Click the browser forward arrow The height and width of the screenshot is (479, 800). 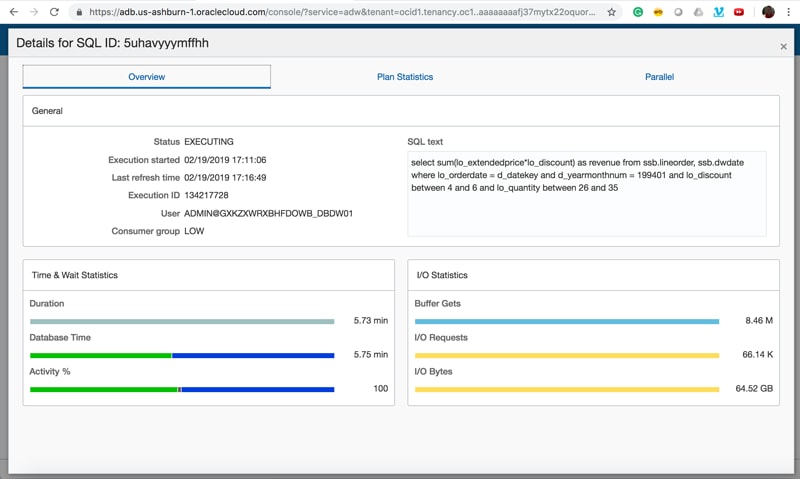pyautogui.click(x=32, y=12)
